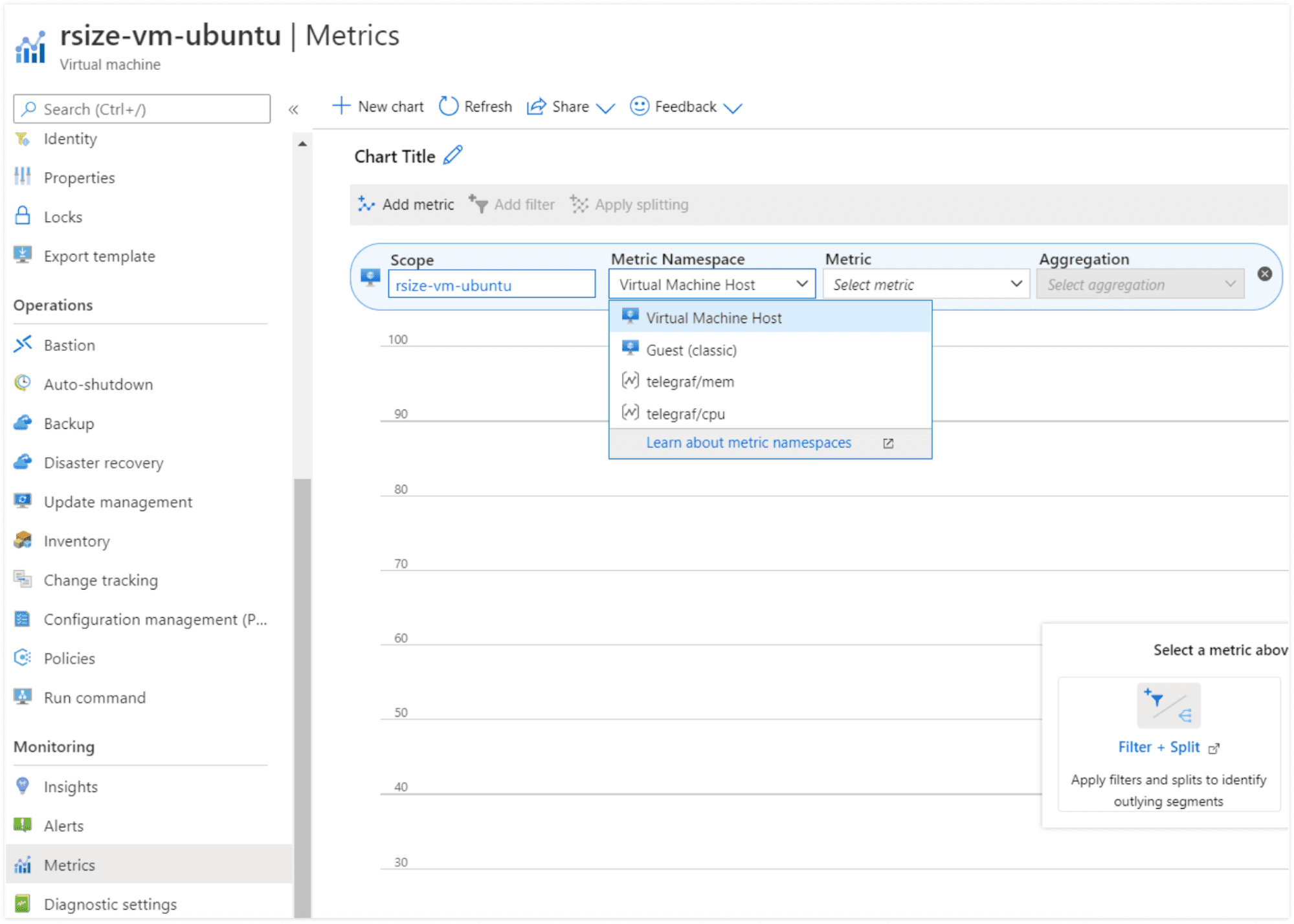Click the Locks padlock icon
Image resolution: width=1294 pixels, height=924 pixels.
pyautogui.click(x=23, y=216)
